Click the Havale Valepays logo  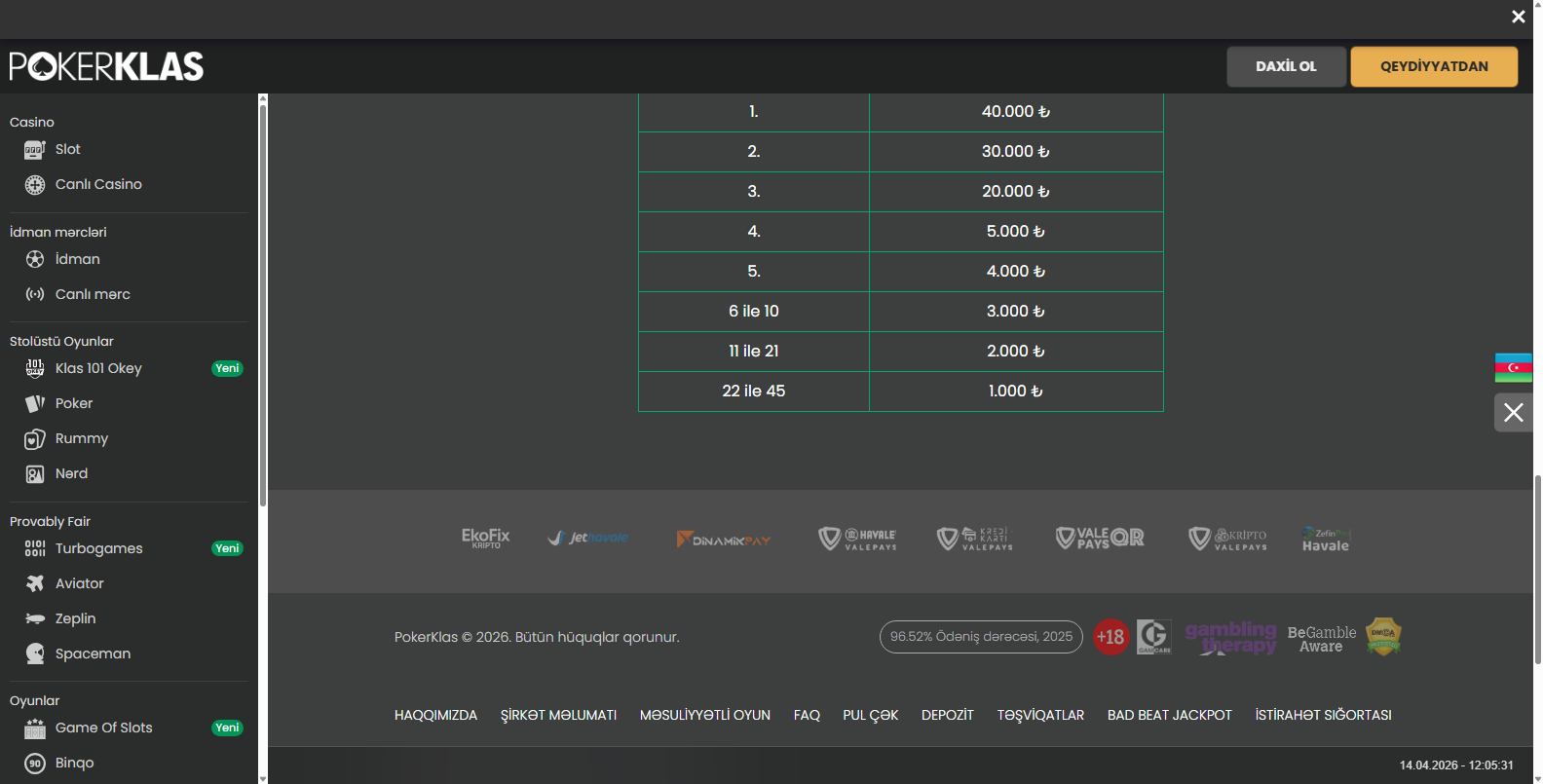coord(857,539)
